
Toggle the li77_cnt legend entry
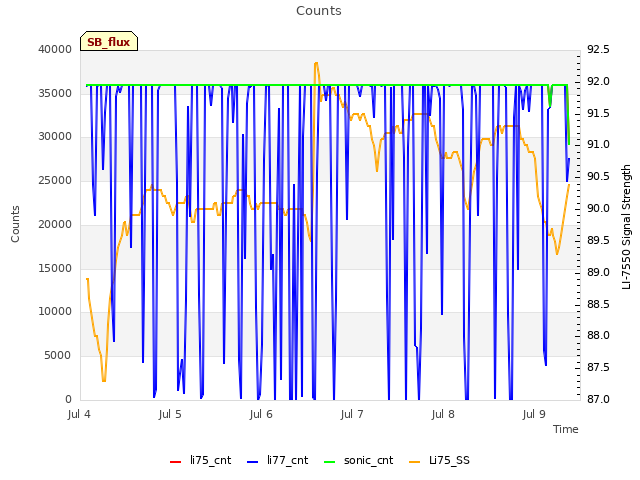(x=278, y=461)
